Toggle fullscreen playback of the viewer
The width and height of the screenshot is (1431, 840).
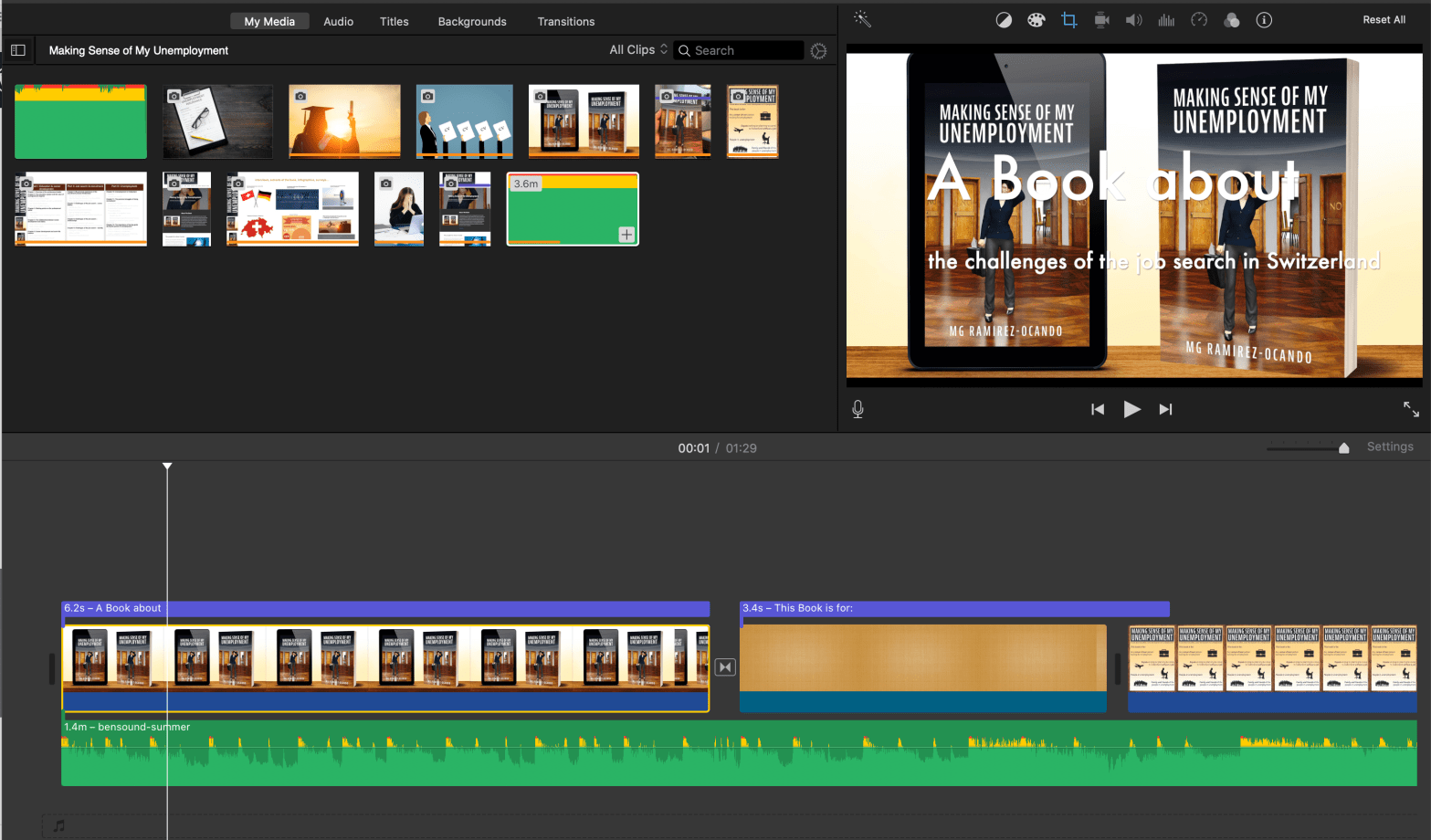pos(1411,409)
